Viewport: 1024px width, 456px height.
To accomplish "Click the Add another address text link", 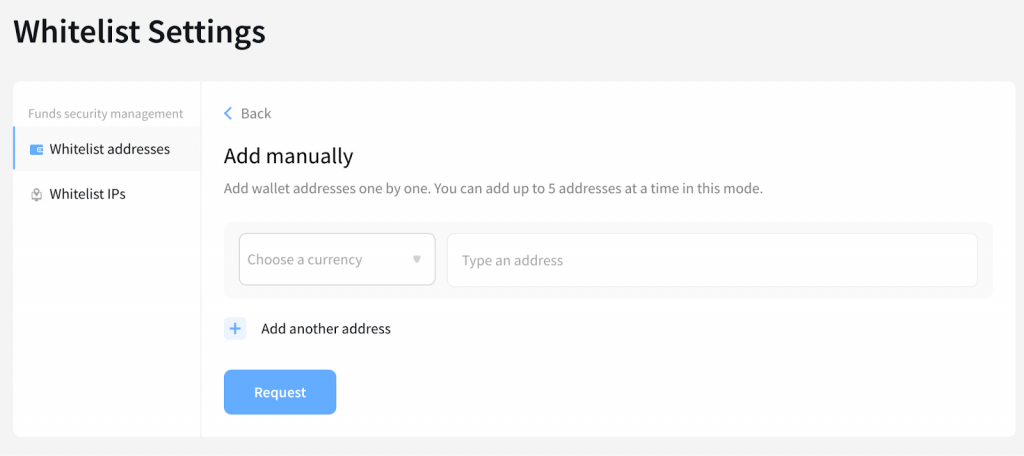I will coord(326,329).
